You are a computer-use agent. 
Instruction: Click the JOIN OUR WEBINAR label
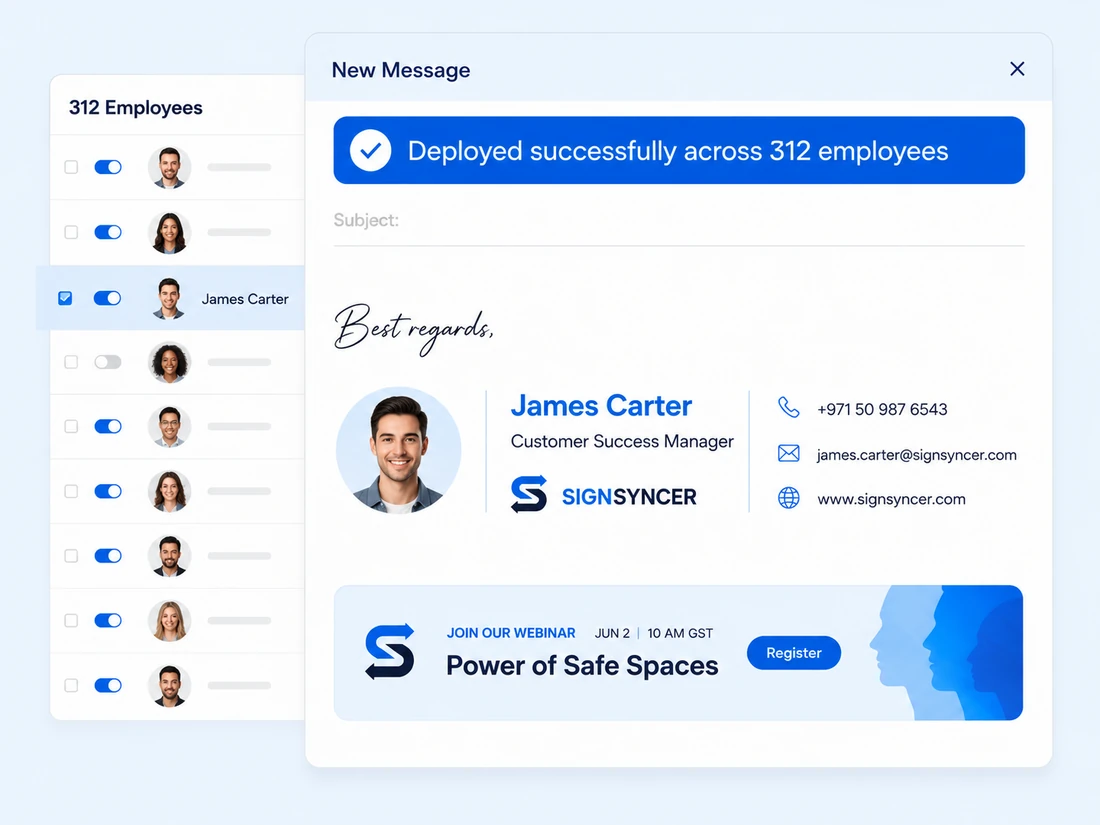click(511, 633)
